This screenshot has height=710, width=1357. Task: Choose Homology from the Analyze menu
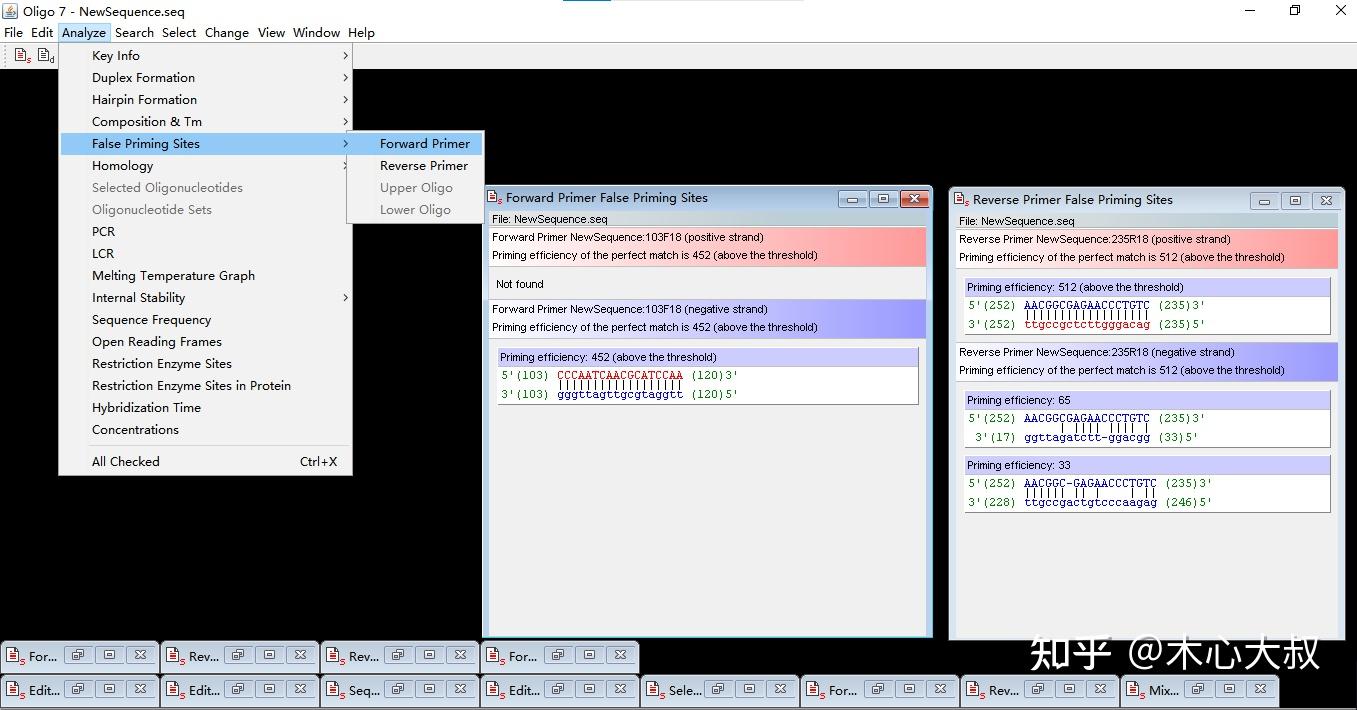[205, 166]
